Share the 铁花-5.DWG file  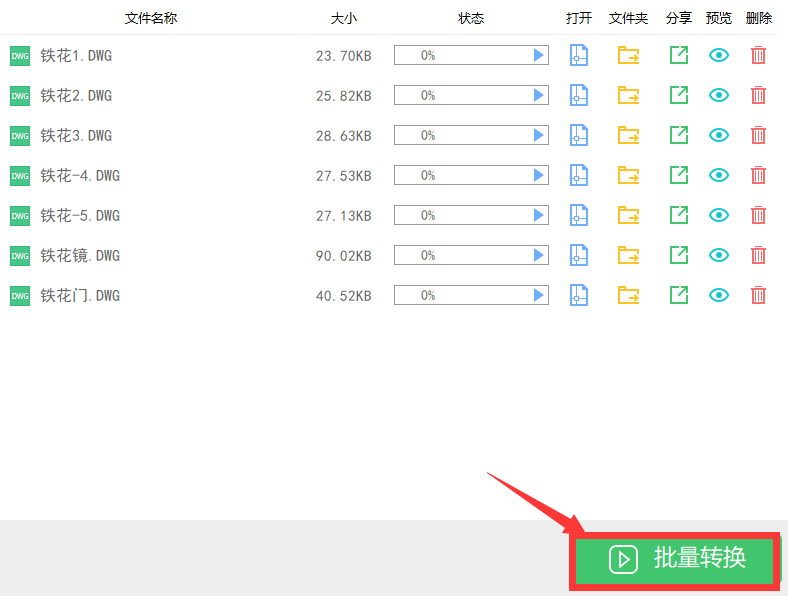tap(679, 215)
